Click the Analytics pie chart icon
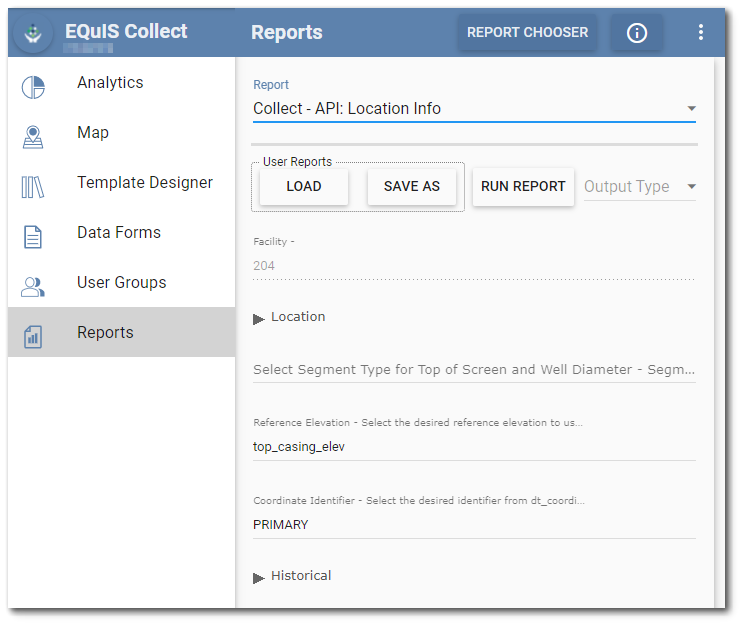The height and width of the screenshot is (624, 741). coord(33,87)
